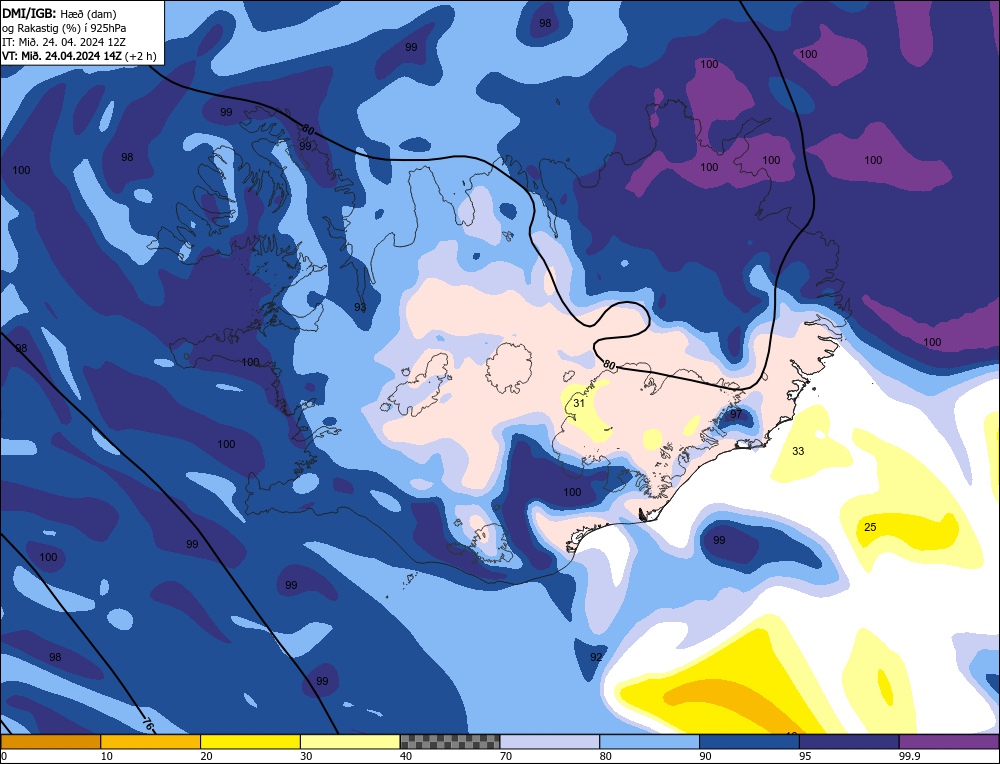Click the '93' humidity value on the map

click(x=360, y=307)
